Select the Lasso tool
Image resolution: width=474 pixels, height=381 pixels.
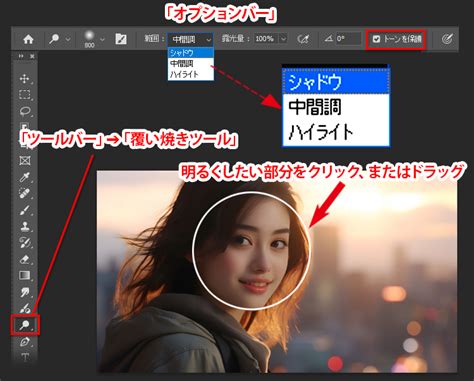(x=25, y=111)
